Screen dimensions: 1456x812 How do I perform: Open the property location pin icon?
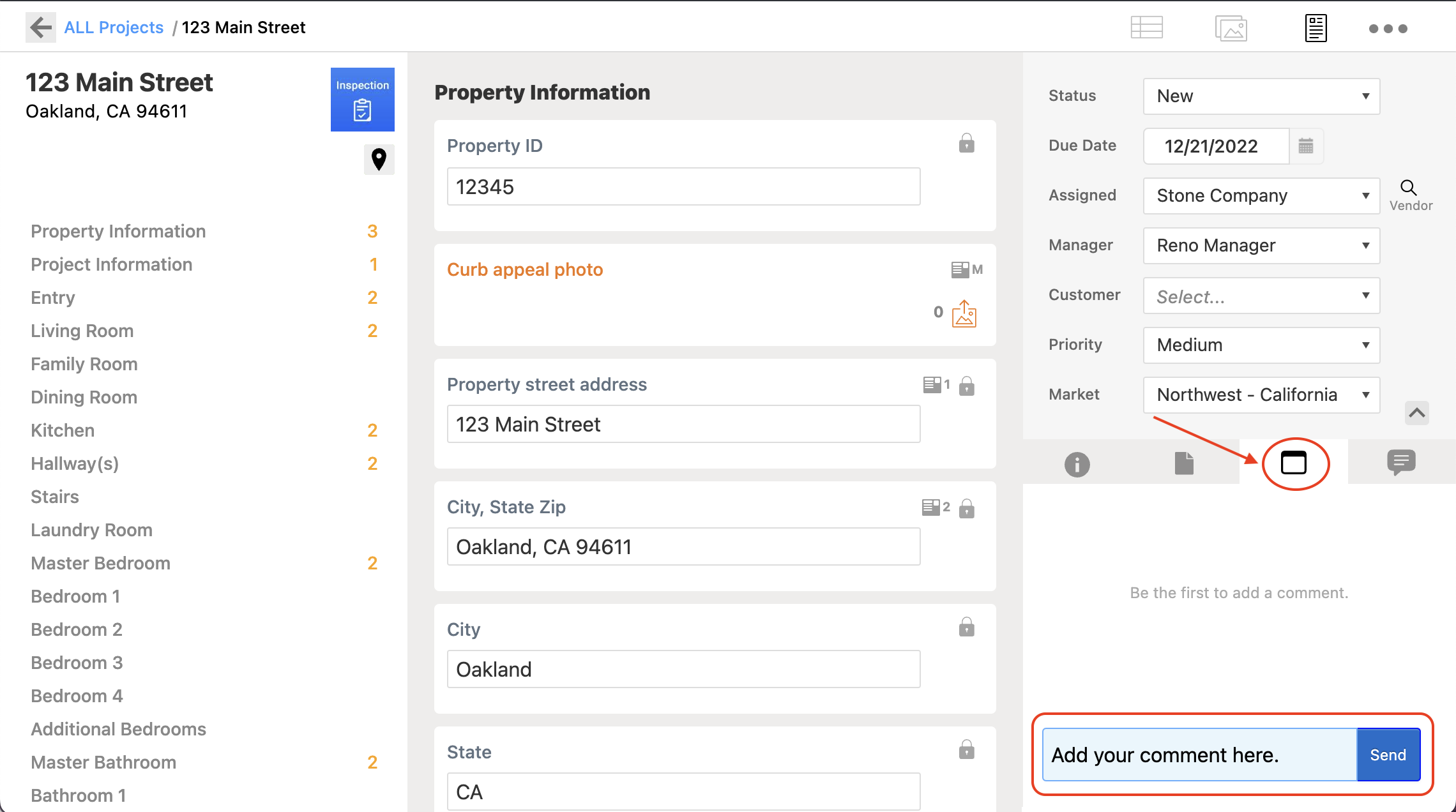tap(378, 159)
